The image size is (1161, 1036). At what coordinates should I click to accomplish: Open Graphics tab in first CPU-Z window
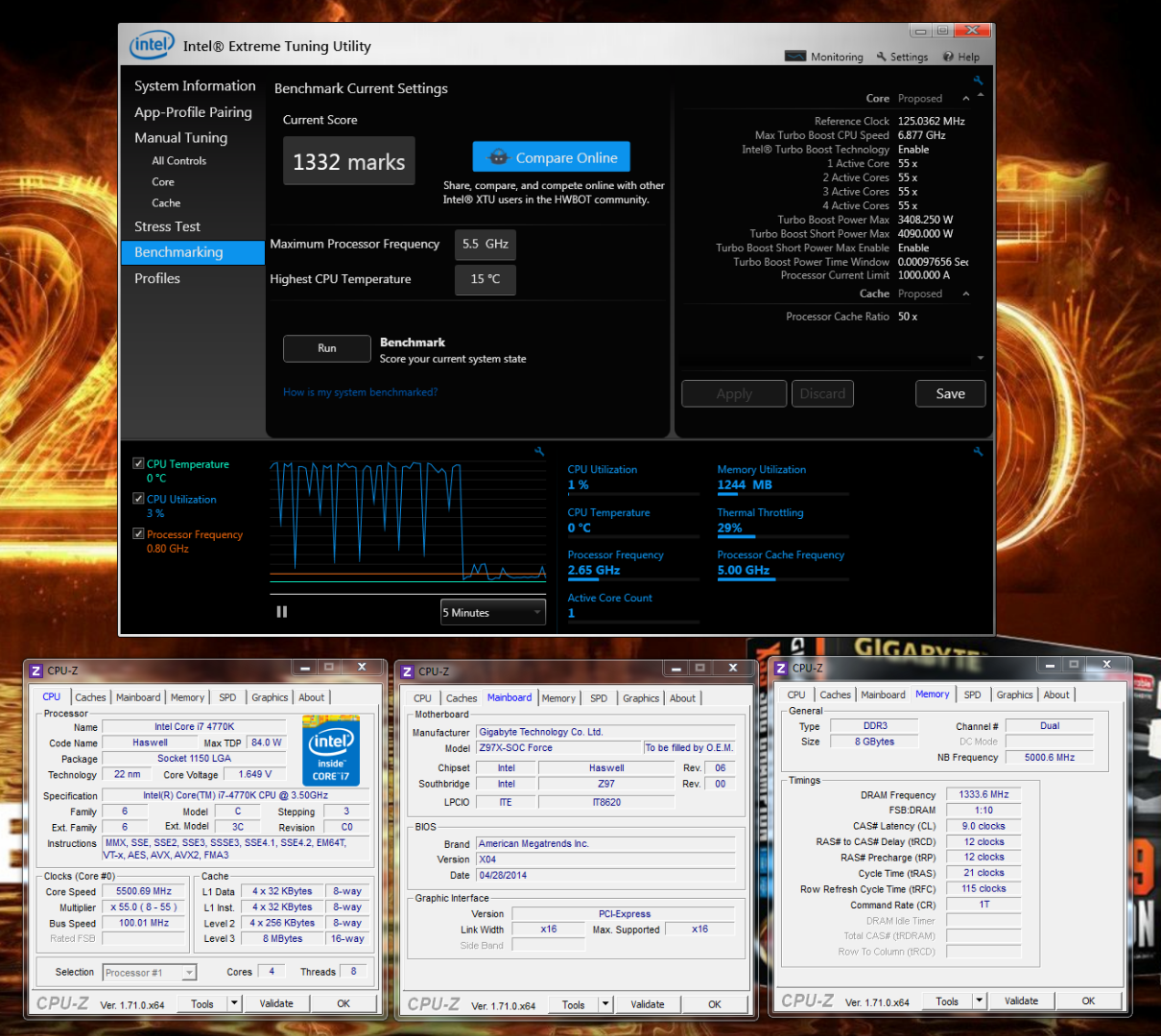[270, 697]
